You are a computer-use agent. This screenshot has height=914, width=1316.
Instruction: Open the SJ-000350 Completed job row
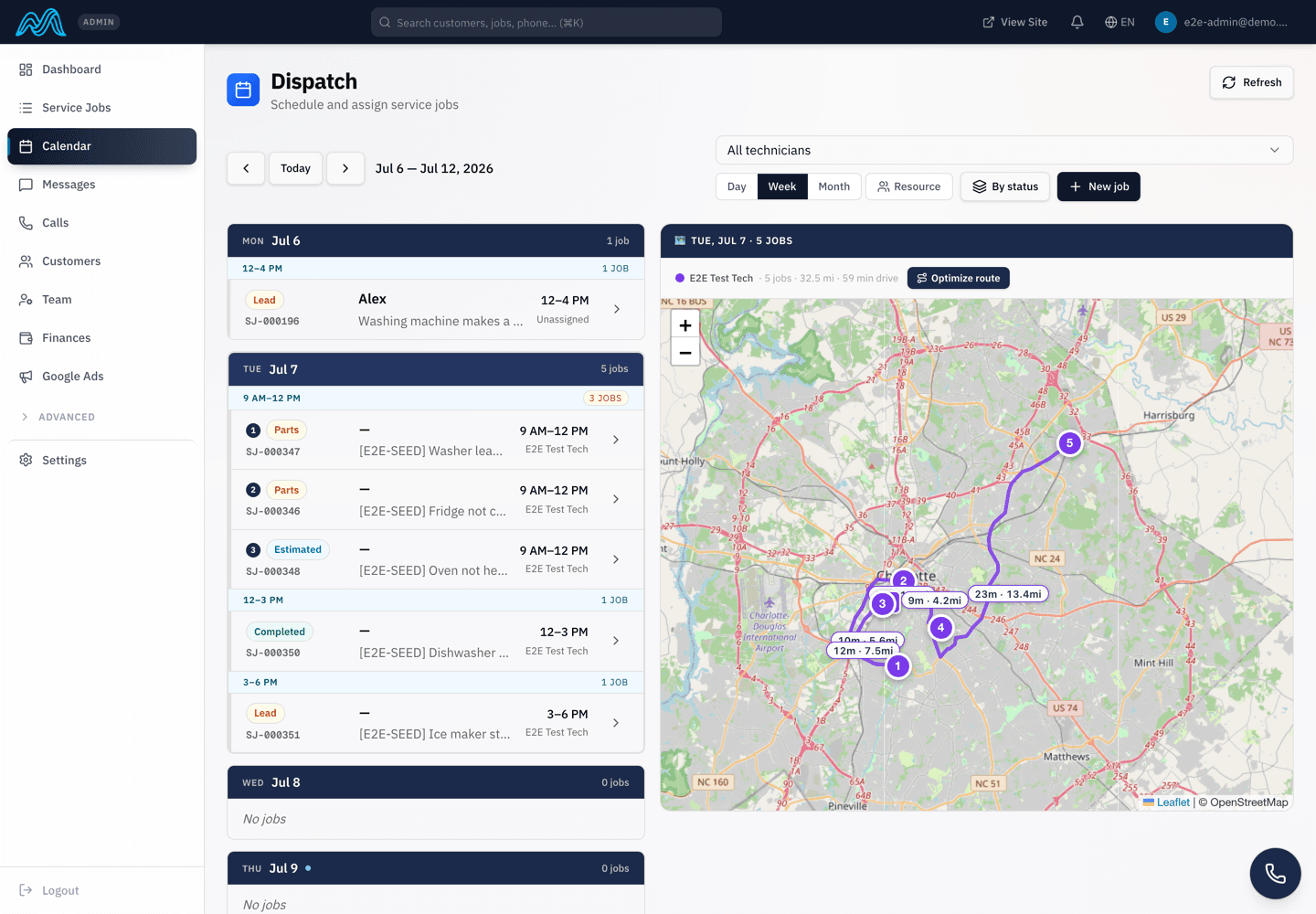(x=436, y=642)
